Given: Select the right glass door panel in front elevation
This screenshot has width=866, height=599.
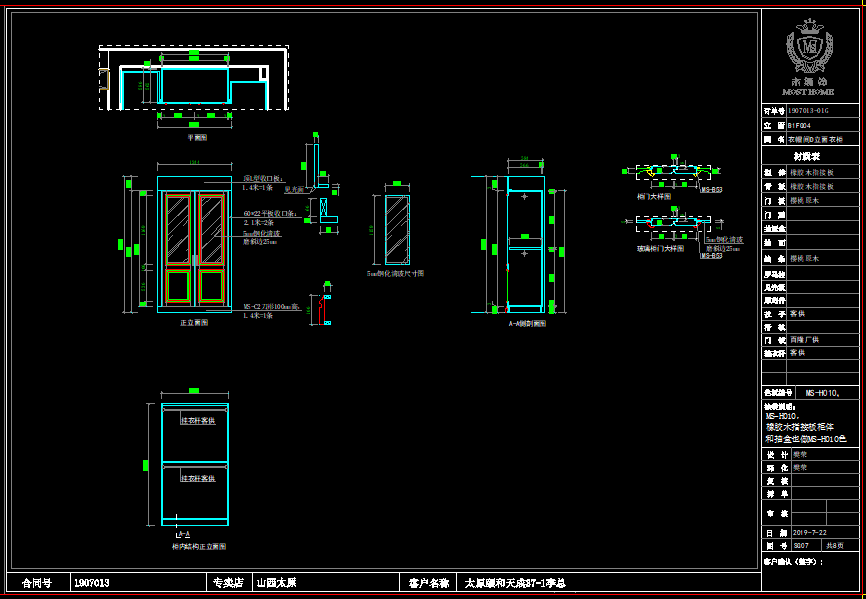Looking at the screenshot, I should (211, 229).
